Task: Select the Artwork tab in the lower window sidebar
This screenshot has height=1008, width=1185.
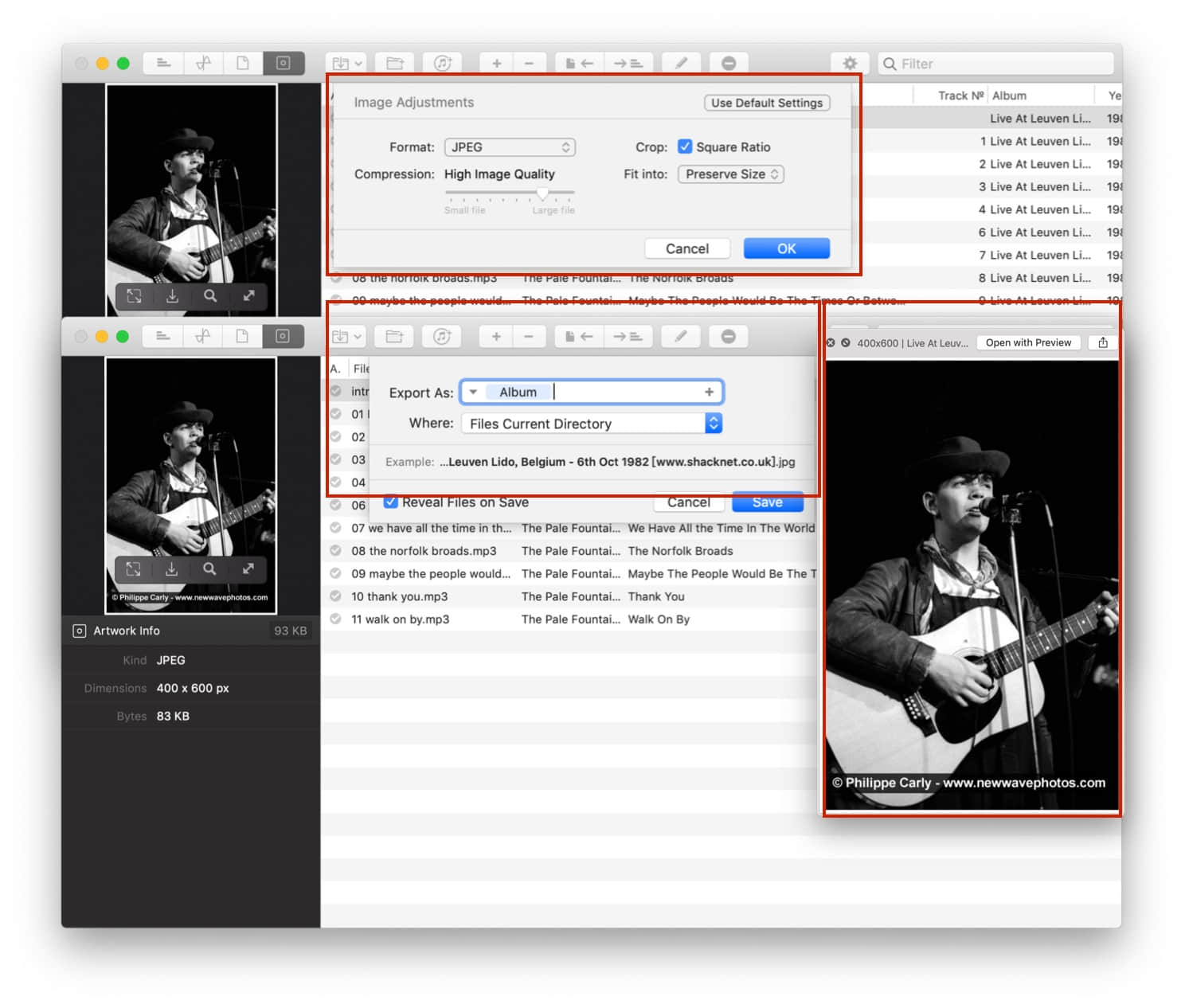Action: pyautogui.click(x=283, y=337)
